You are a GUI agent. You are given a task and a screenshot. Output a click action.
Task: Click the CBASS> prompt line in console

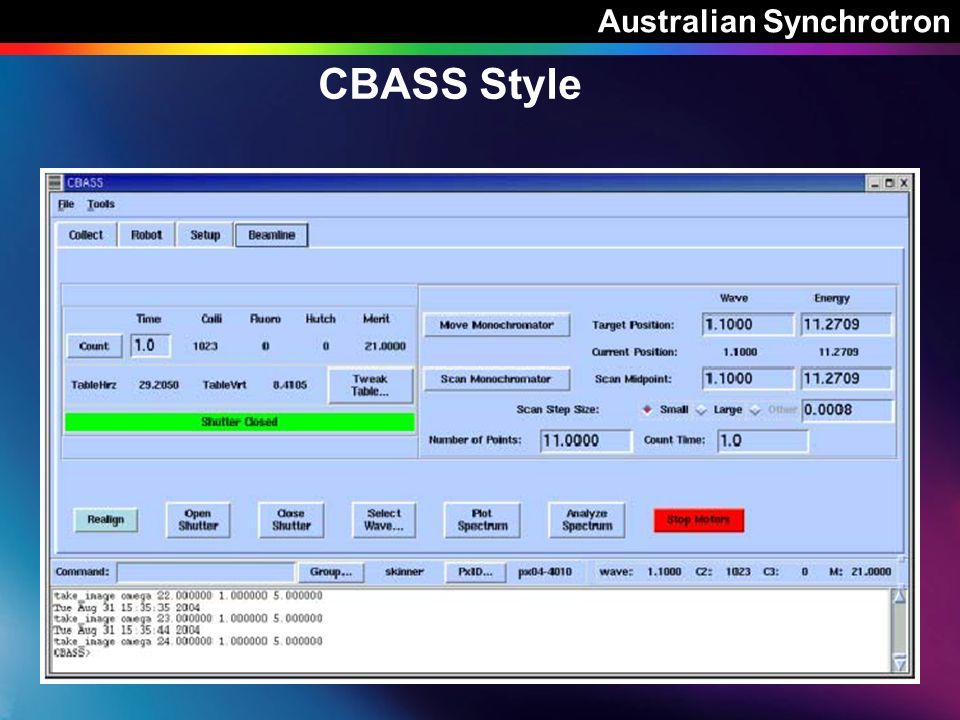tap(72, 653)
